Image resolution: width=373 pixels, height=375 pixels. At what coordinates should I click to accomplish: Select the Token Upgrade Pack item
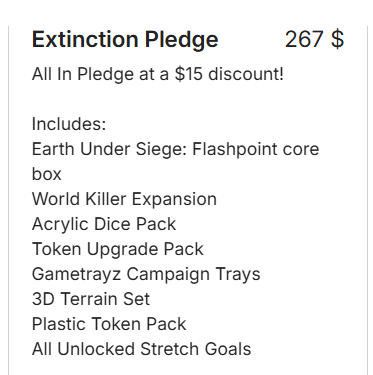[x=118, y=249]
